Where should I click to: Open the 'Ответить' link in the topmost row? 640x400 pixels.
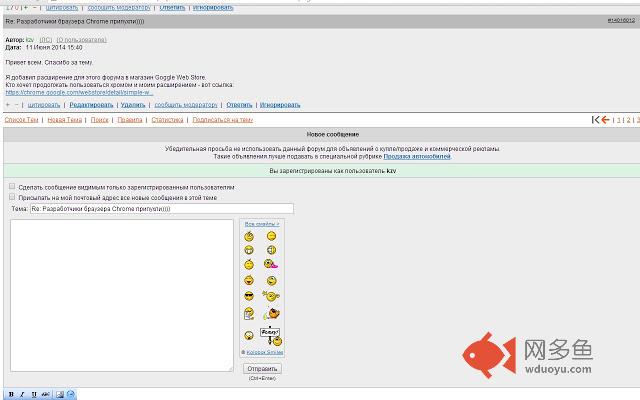(172, 7)
